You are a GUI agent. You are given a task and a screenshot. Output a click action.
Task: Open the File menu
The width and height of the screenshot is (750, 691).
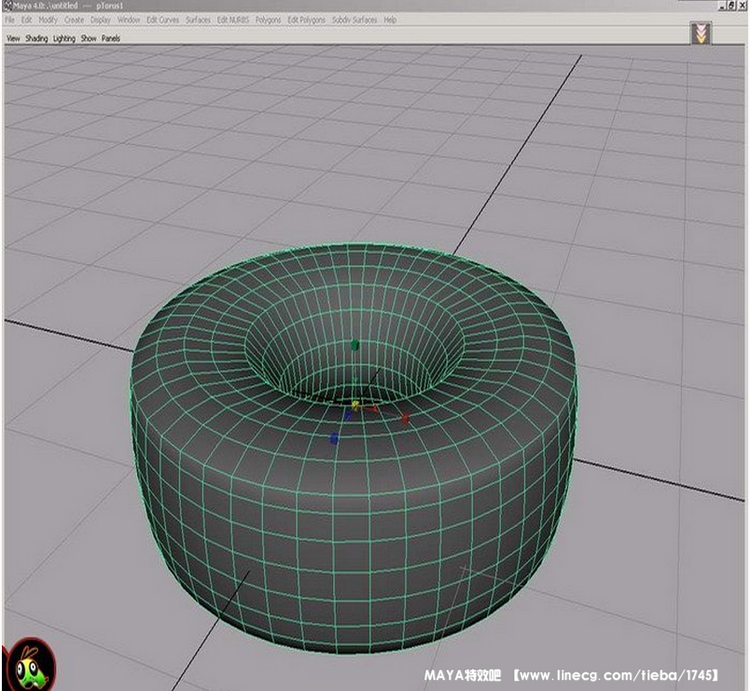click(10, 20)
